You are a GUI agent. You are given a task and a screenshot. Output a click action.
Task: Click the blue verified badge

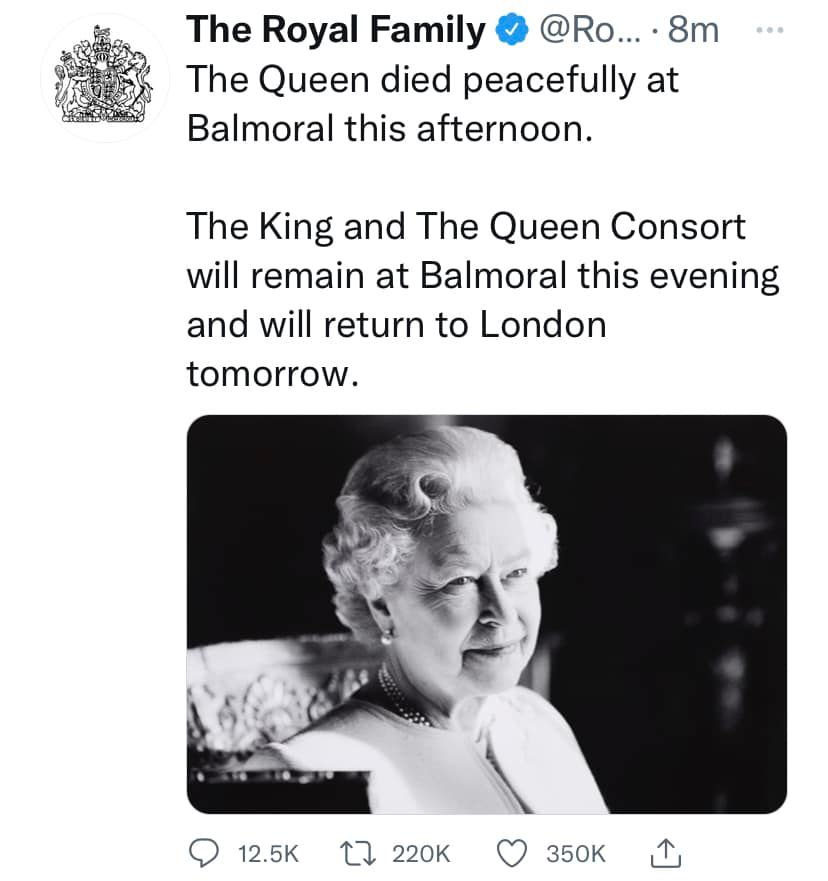click(x=511, y=31)
